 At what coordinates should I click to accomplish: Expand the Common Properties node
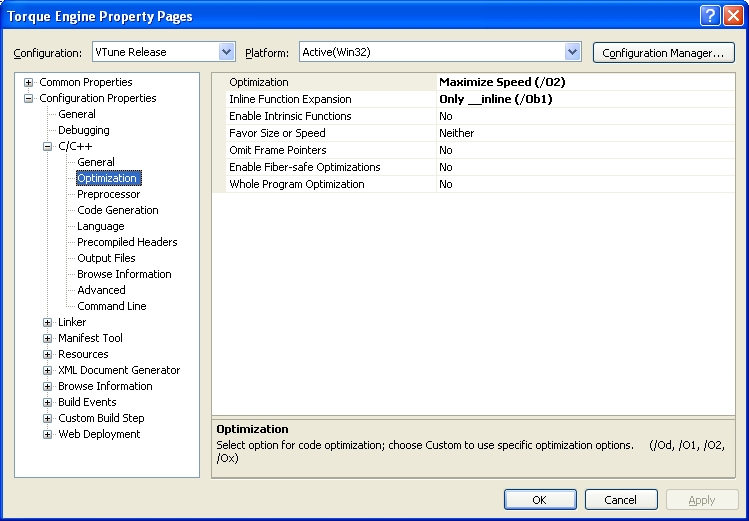click(x=29, y=82)
